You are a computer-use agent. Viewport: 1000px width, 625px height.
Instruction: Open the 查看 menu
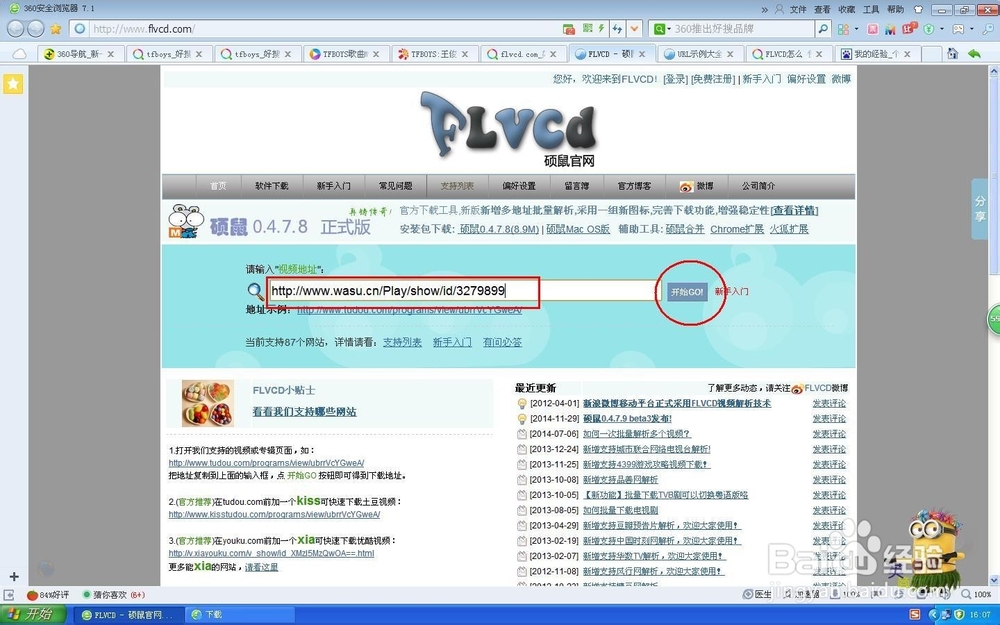pyautogui.click(x=822, y=9)
